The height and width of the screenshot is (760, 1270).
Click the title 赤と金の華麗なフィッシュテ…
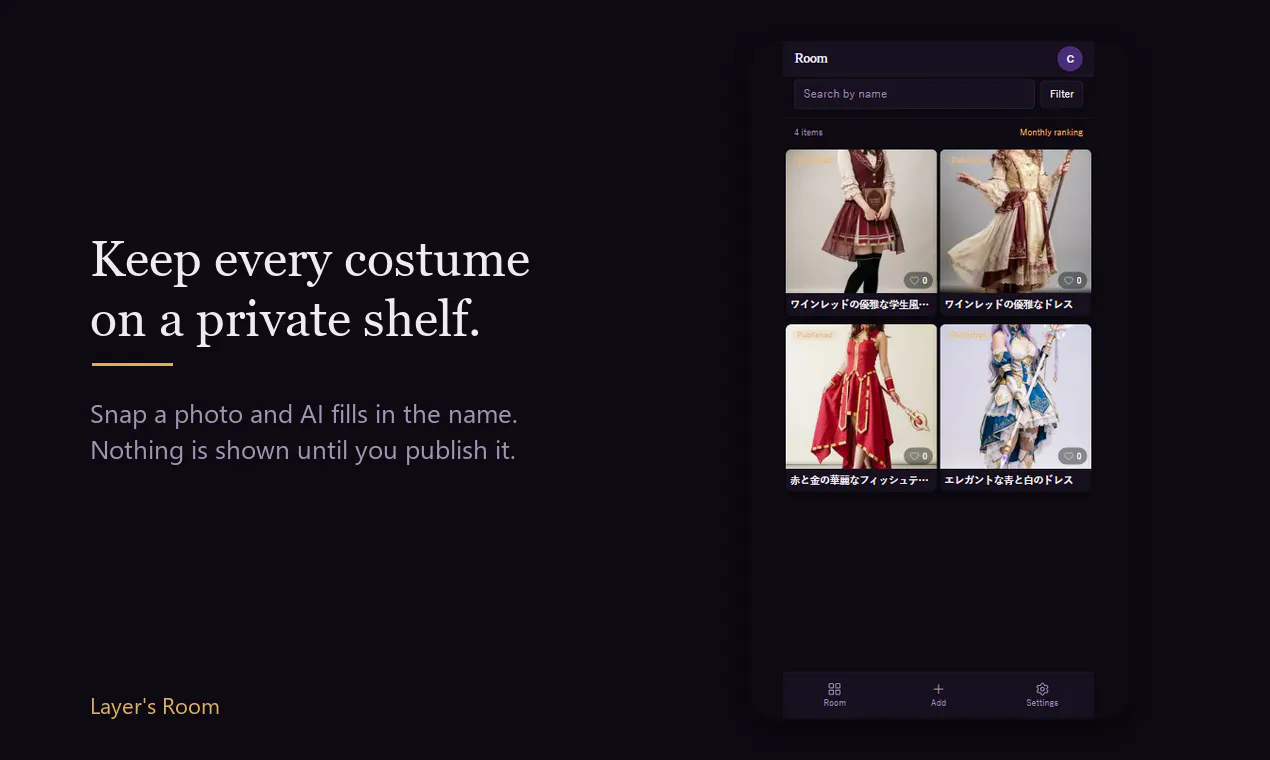point(860,480)
